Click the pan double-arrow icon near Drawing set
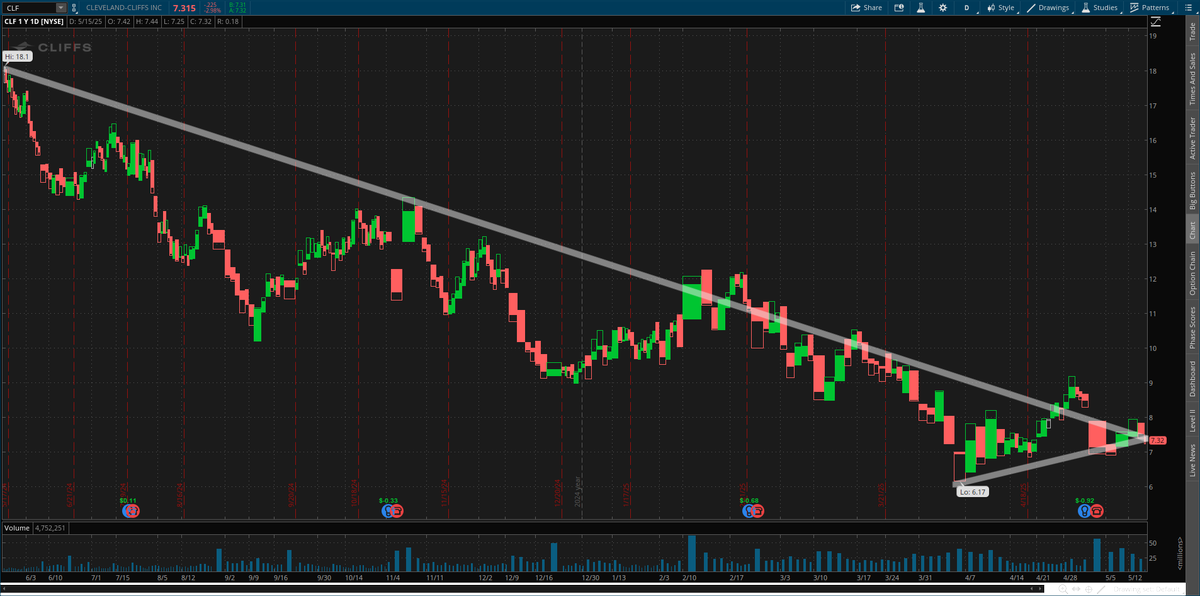The height and width of the screenshot is (596, 1200). 1075,588
